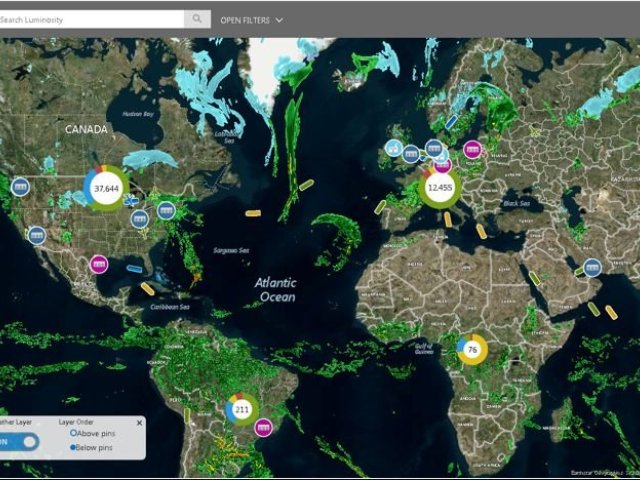Click the blue pin on the US southwest coast
The width and height of the screenshot is (640, 480).
37,234
